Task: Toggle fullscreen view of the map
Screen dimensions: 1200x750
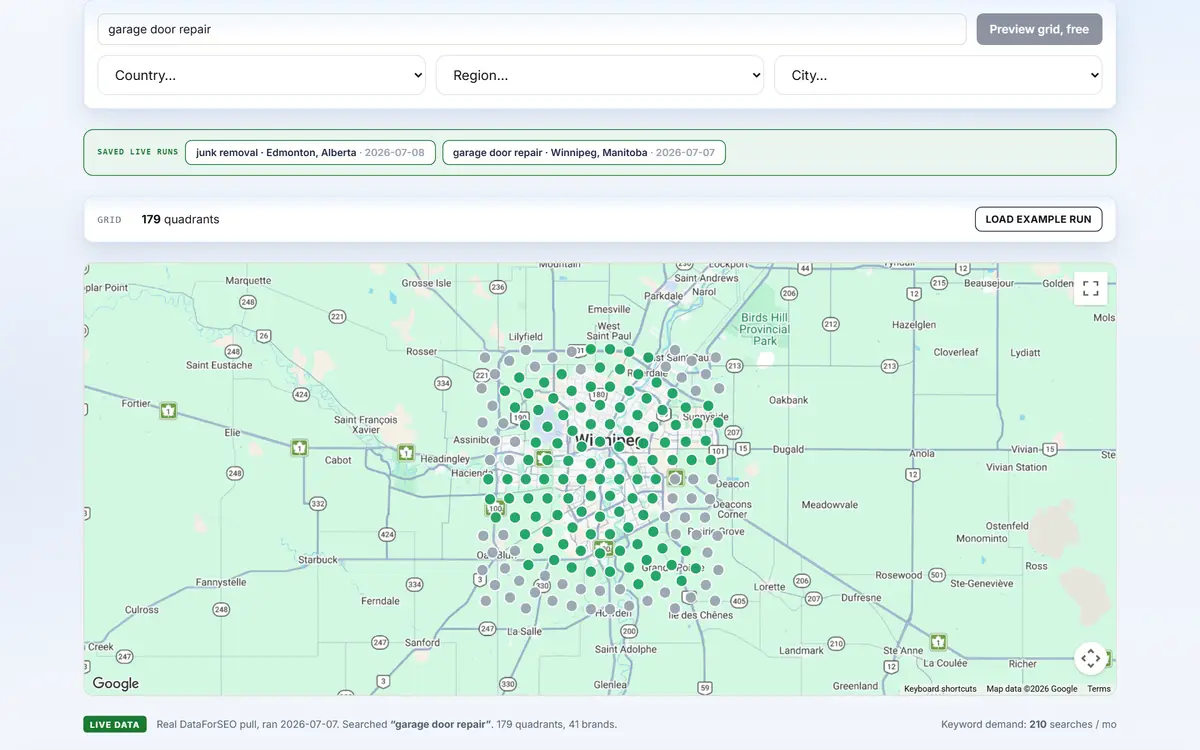Action: pos(1091,288)
